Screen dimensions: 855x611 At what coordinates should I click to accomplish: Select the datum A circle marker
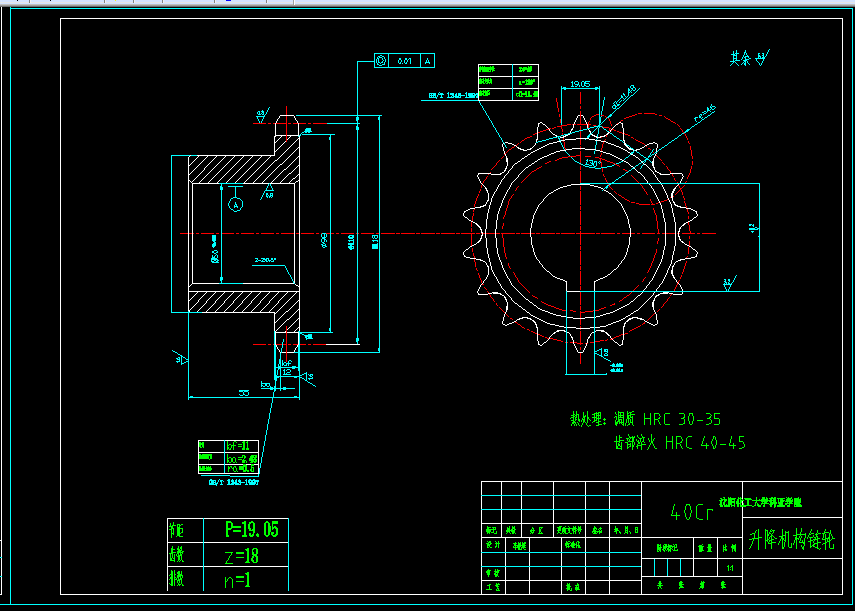pos(236,204)
